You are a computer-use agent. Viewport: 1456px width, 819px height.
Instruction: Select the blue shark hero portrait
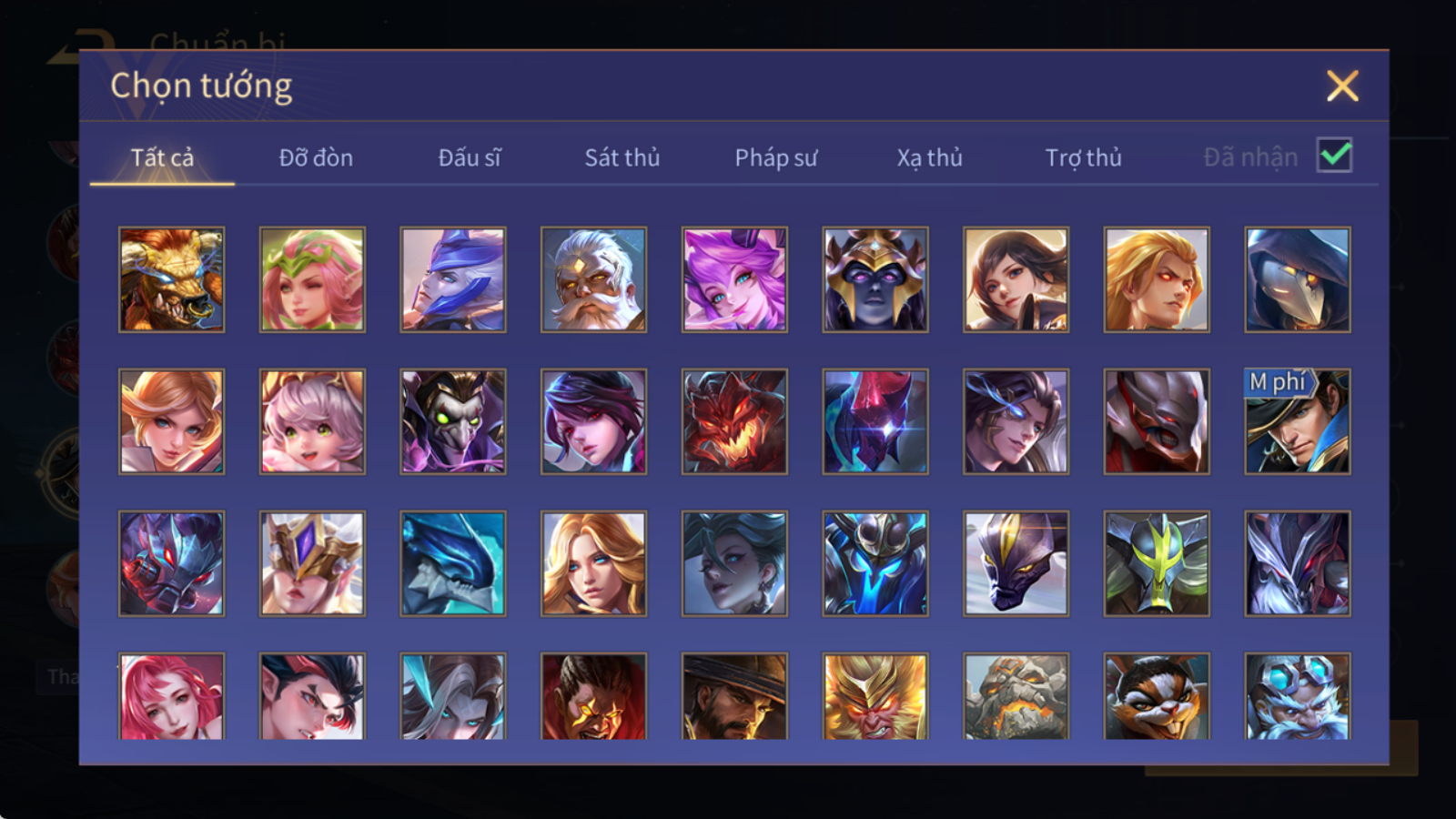pyautogui.click(x=453, y=563)
